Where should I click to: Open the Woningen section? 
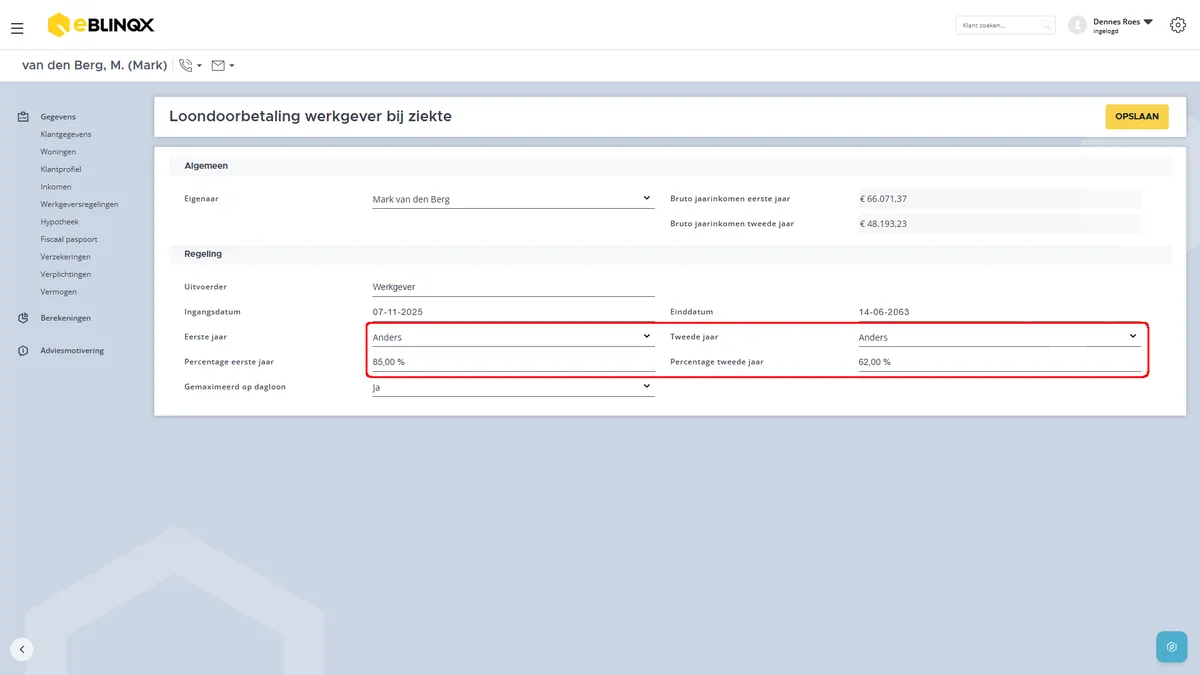pyautogui.click(x=58, y=152)
